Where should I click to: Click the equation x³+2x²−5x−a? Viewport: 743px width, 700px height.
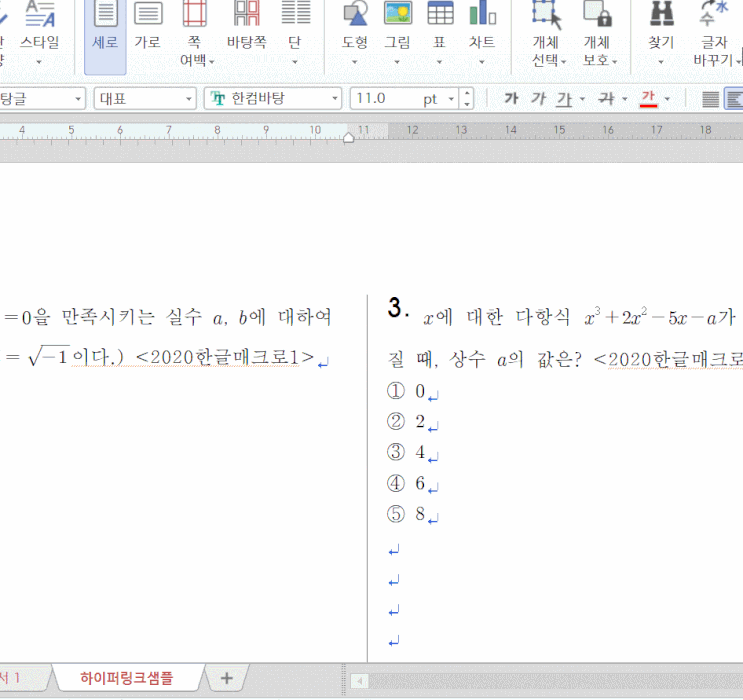click(x=650, y=317)
